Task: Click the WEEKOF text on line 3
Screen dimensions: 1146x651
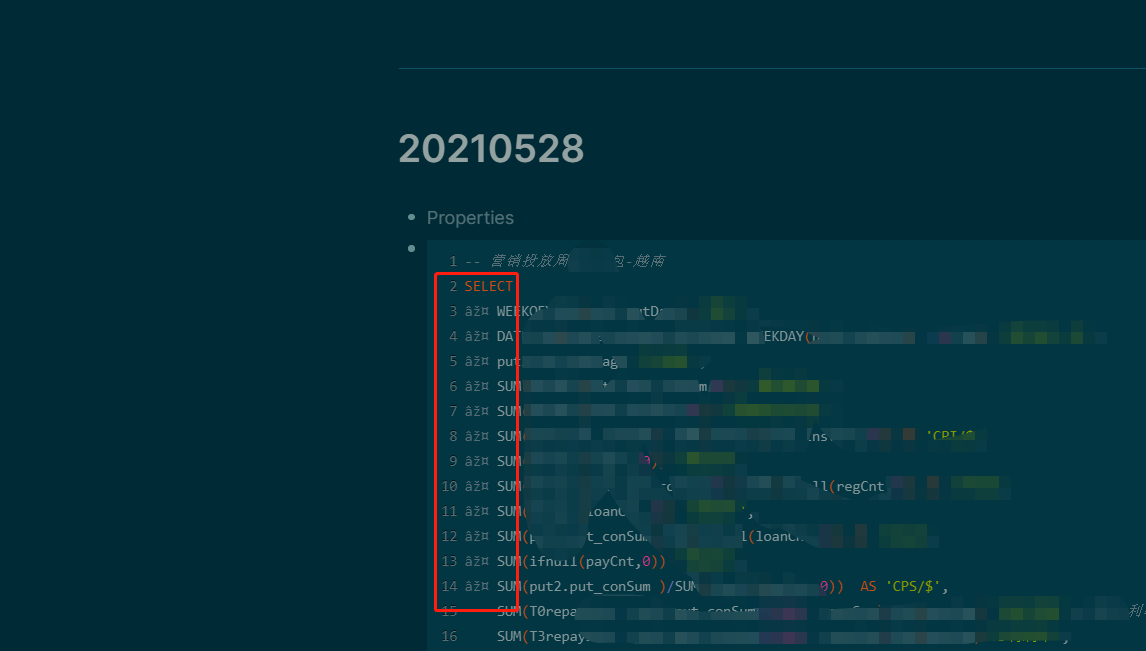Action: click(x=521, y=311)
